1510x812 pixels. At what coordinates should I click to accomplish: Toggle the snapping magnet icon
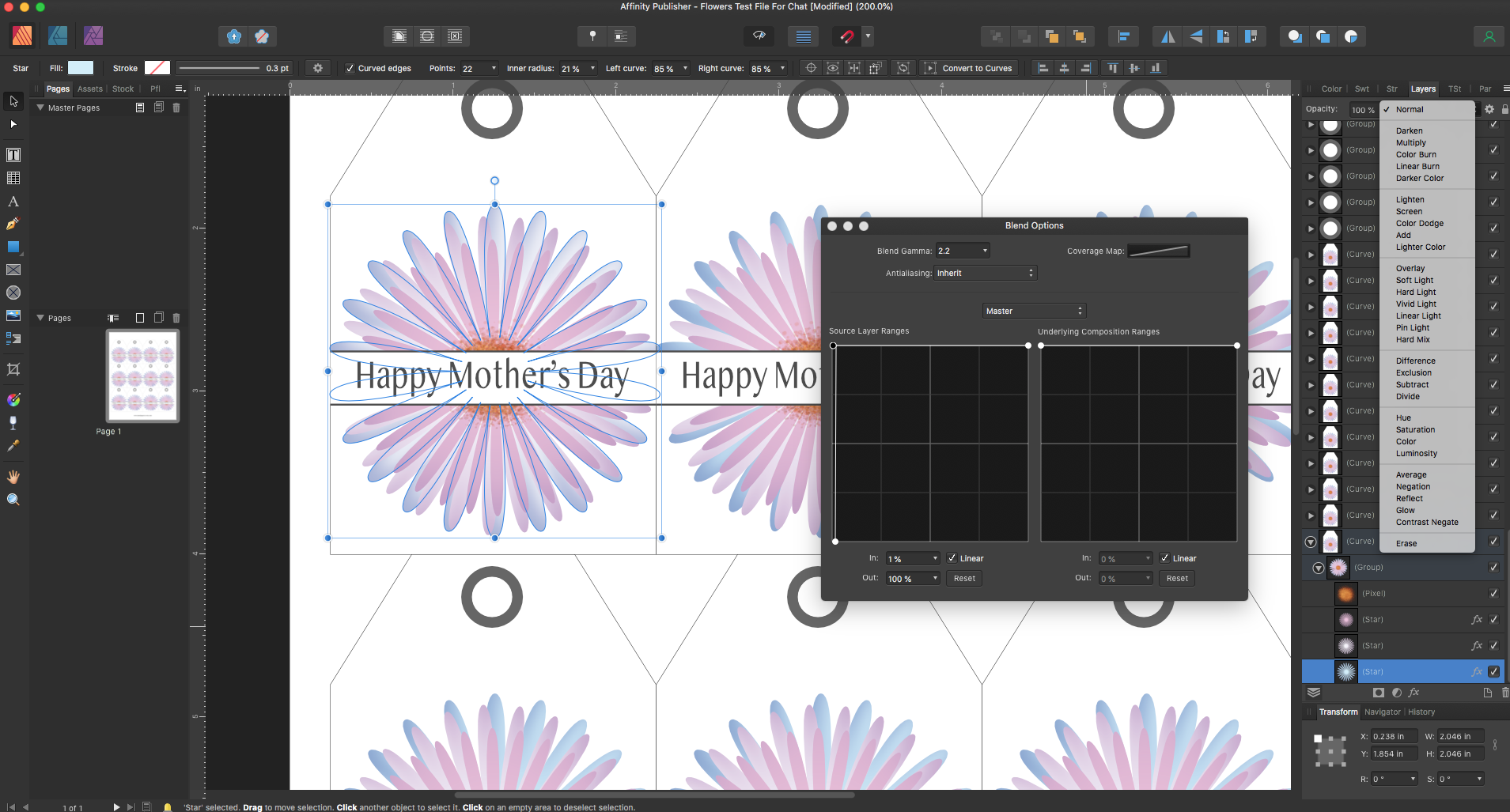[x=846, y=36]
